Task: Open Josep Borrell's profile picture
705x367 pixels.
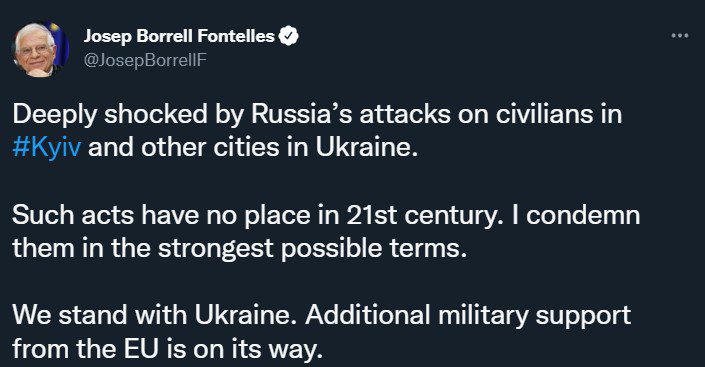Action: [x=40, y=49]
